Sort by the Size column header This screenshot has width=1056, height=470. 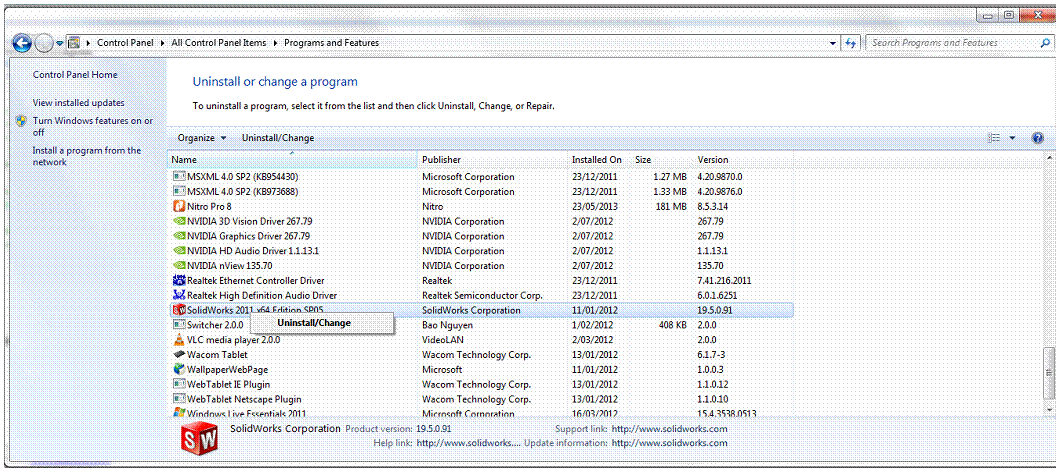click(x=661, y=160)
